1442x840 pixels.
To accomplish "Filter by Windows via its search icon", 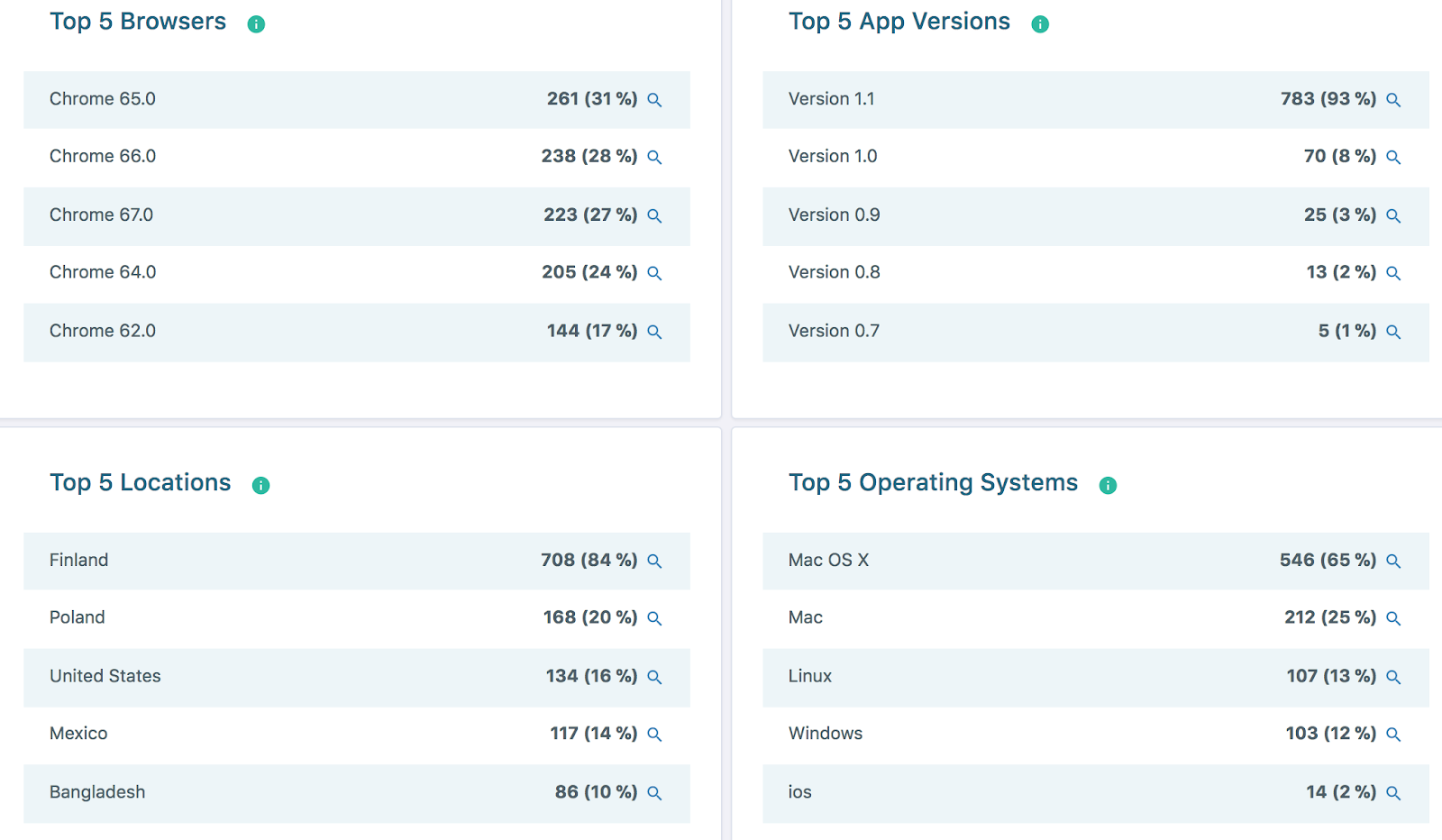I will (1393, 735).
